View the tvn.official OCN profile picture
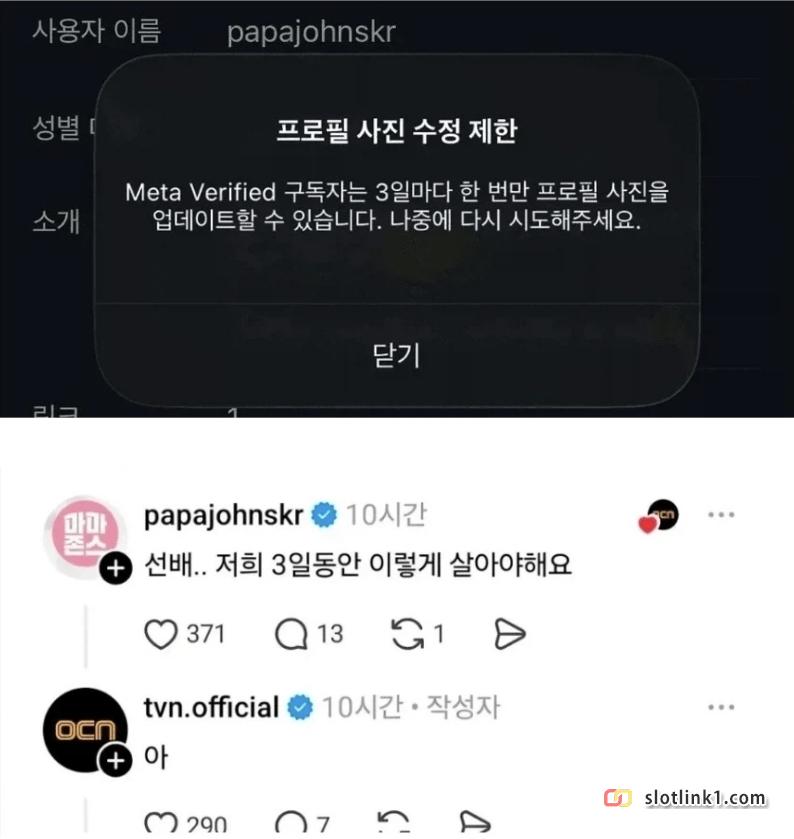 tap(85, 730)
